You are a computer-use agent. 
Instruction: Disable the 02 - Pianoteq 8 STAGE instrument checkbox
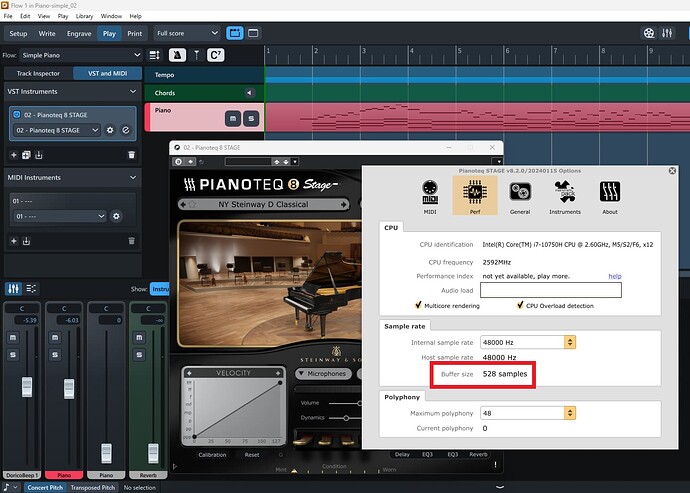tap(17, 114)
